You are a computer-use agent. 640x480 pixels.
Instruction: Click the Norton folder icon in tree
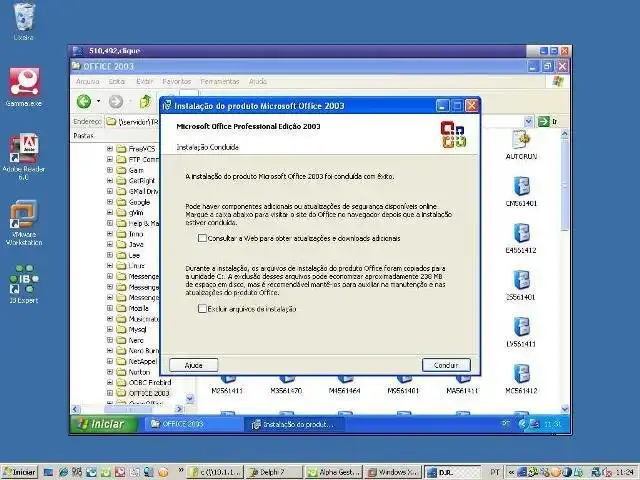tap(121, 372)
